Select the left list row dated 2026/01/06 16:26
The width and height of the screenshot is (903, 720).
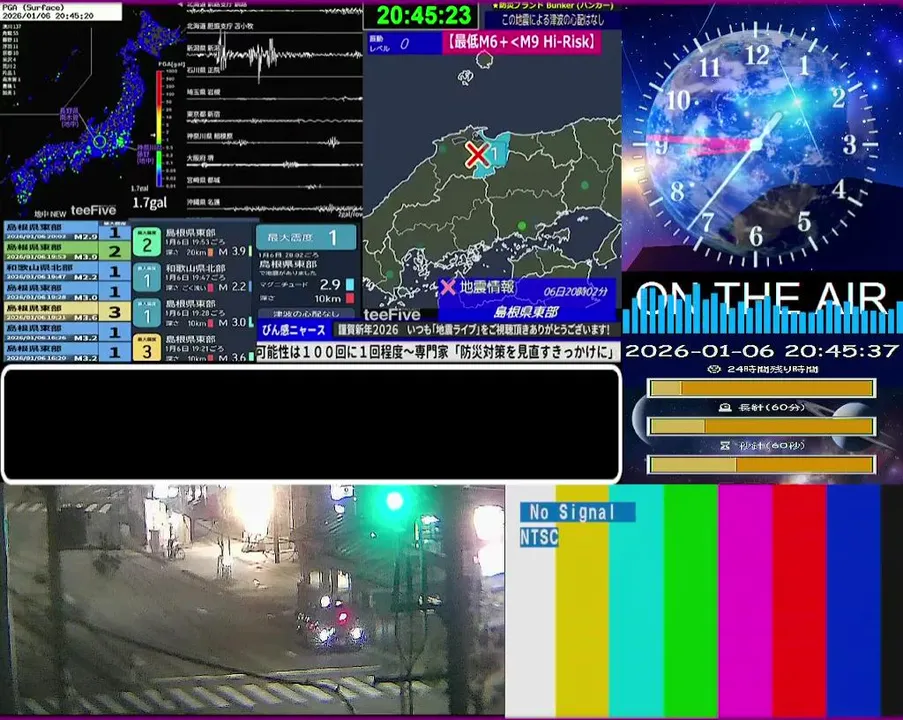pyautogui.click(x=67, y=332)
